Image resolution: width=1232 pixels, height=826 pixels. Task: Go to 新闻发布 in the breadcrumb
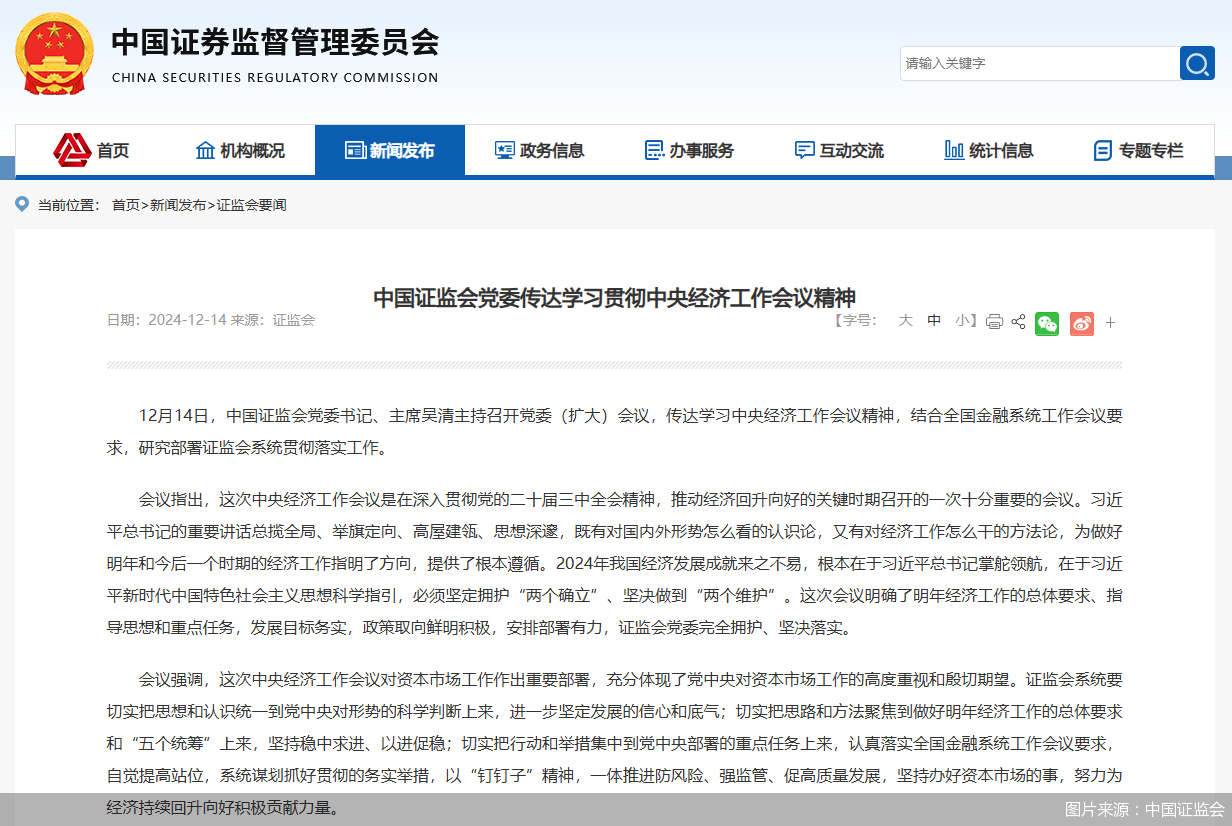(178, 205)
